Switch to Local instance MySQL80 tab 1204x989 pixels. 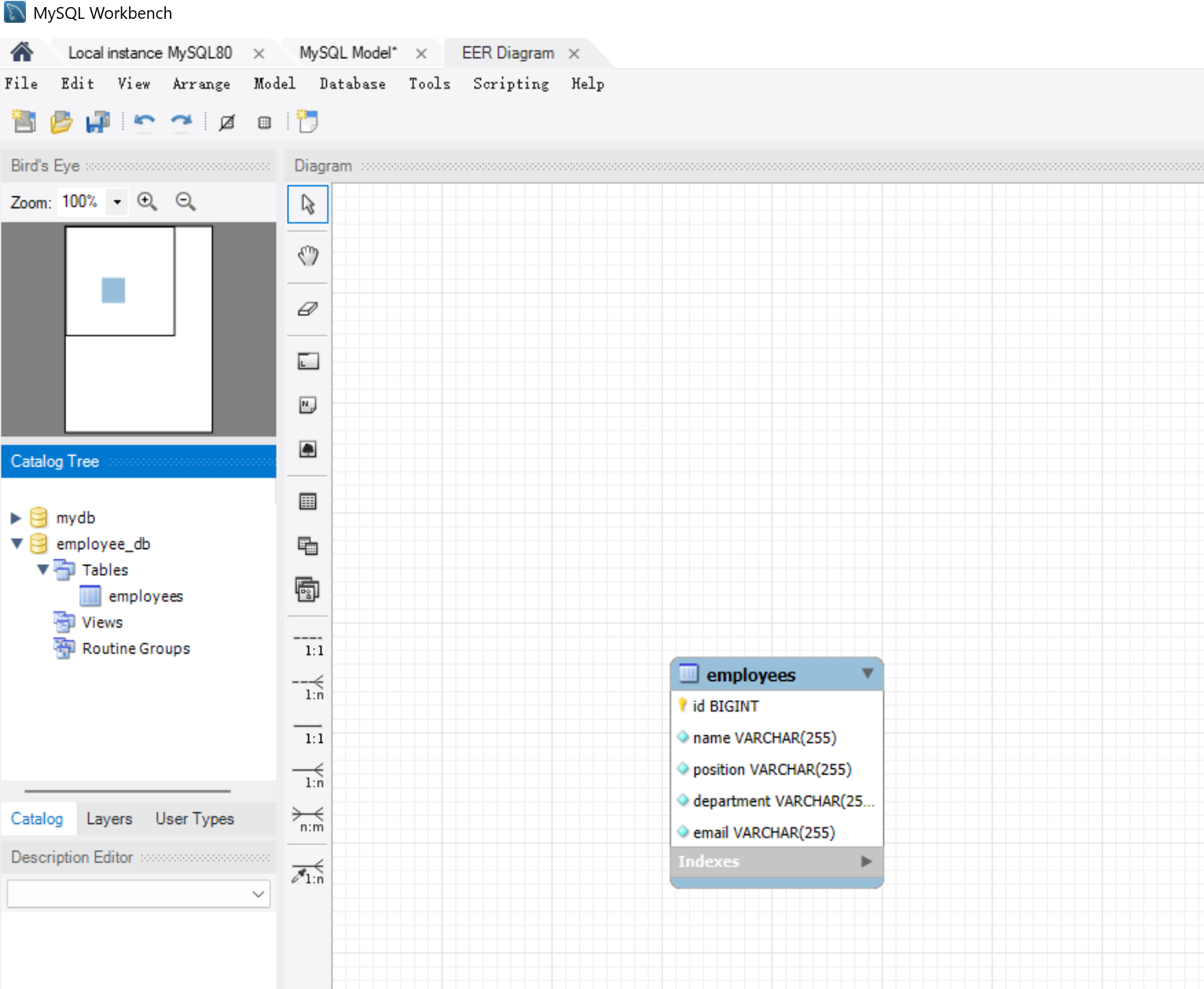coord(150,53)
